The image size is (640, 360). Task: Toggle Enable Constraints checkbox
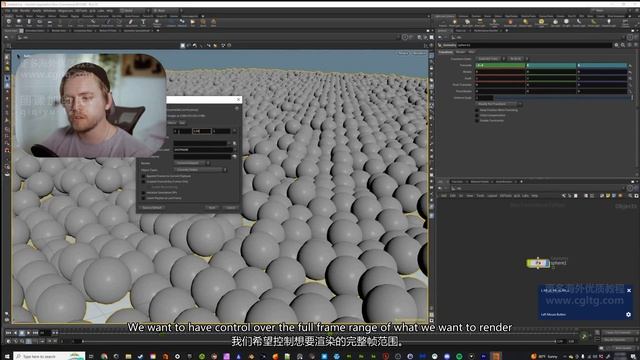point(477,120)
